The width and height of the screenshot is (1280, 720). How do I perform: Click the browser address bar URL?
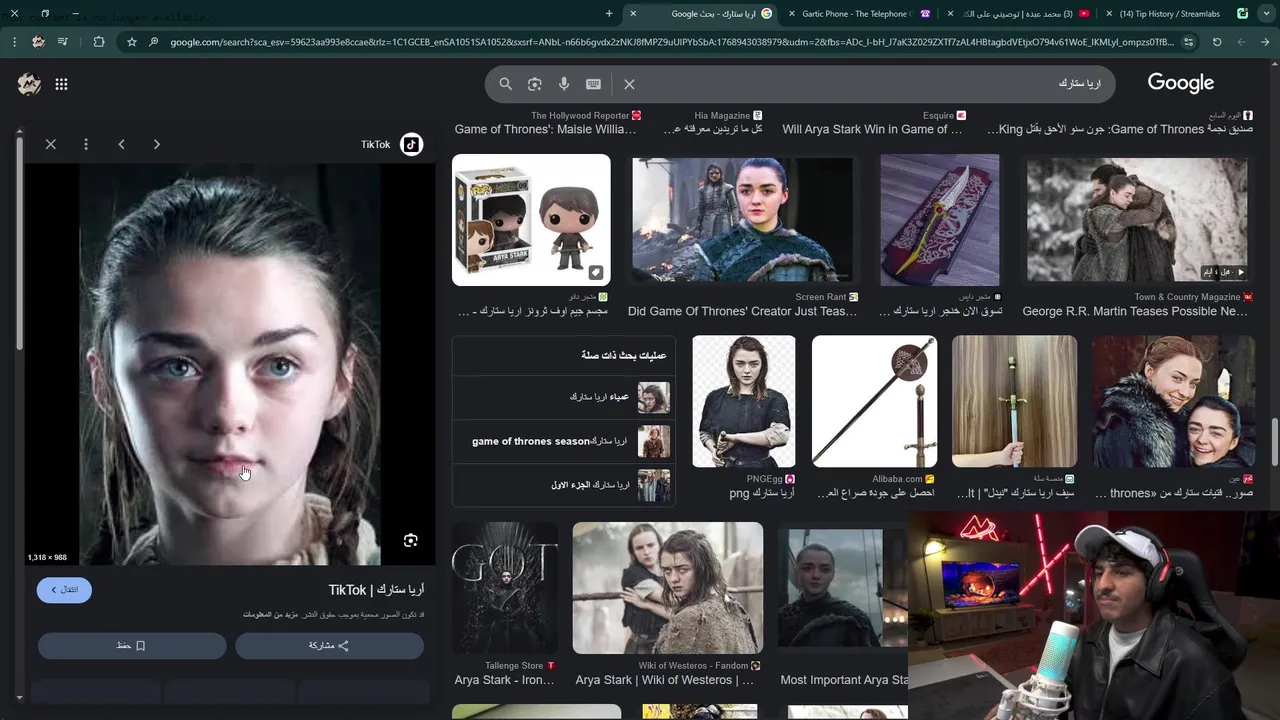[670, 42]
